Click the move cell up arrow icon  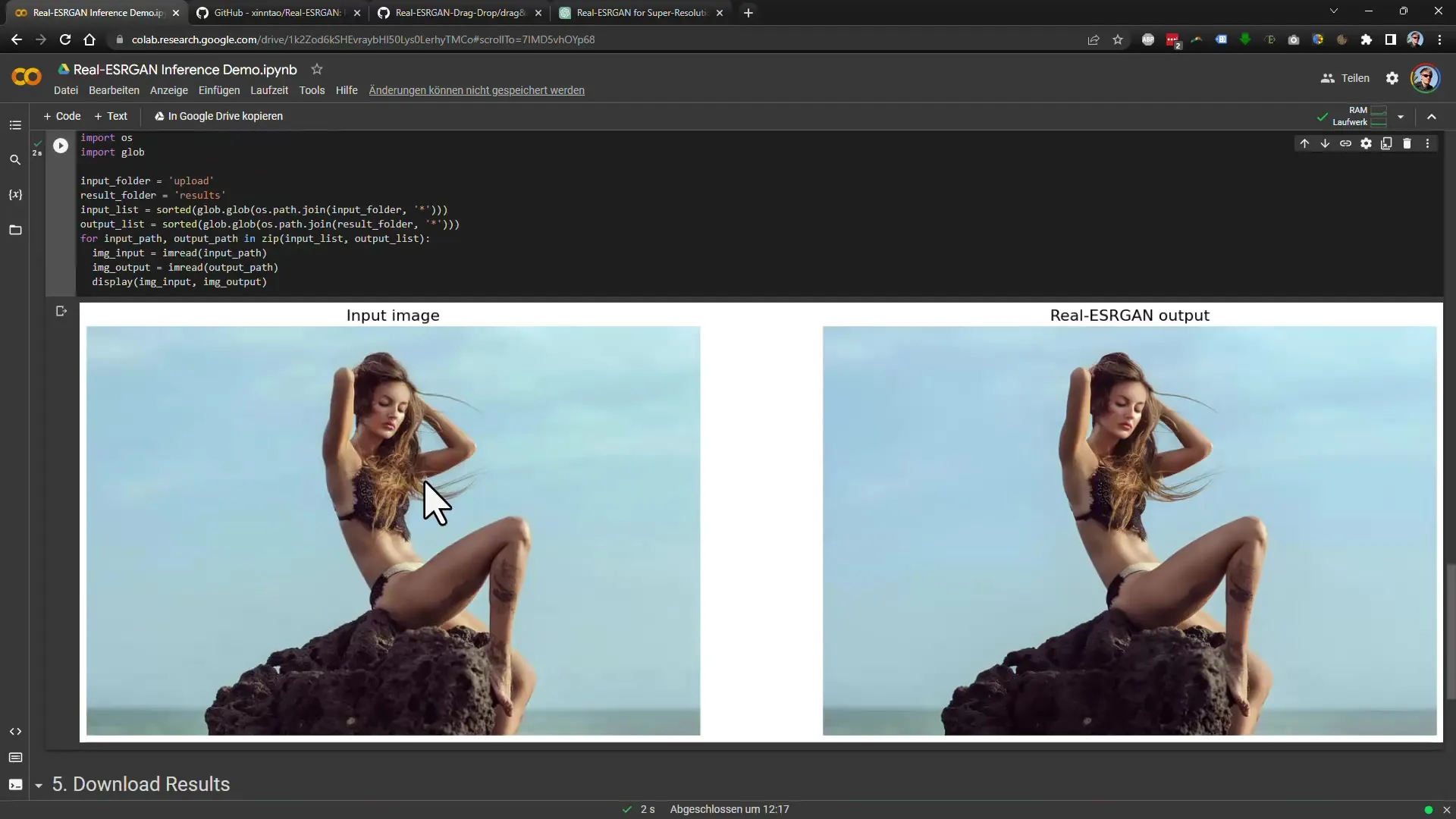1305,143
